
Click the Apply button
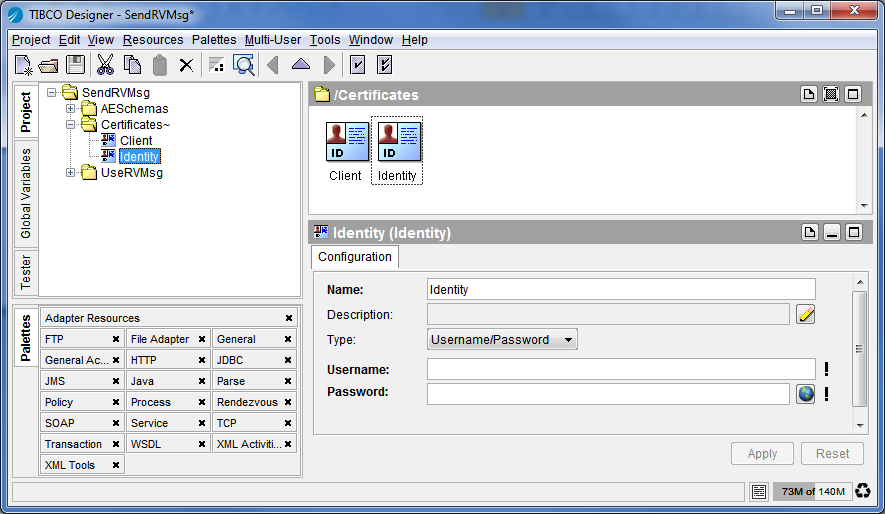762,454
